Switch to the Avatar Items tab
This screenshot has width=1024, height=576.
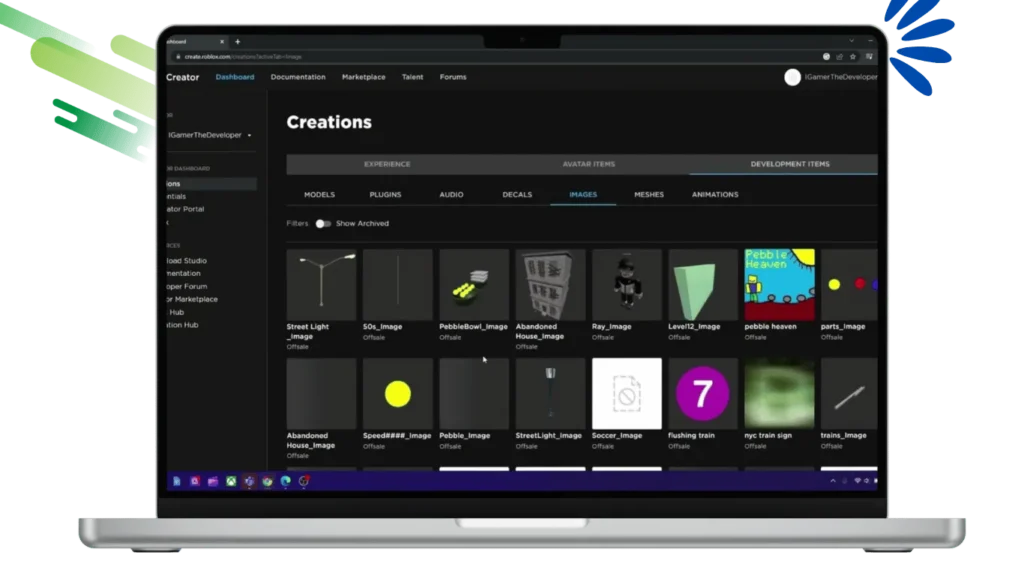589,164
